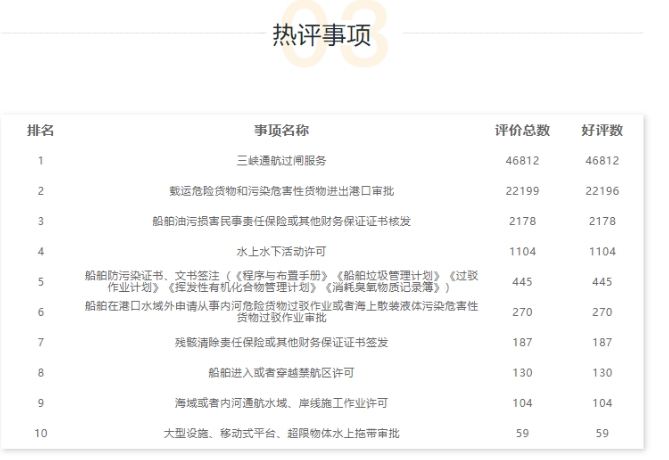Open 船舶在港口水域外申请从事内河危险货物过驳作业 item
Screen dimensions: 669x460
pos(281,312)
